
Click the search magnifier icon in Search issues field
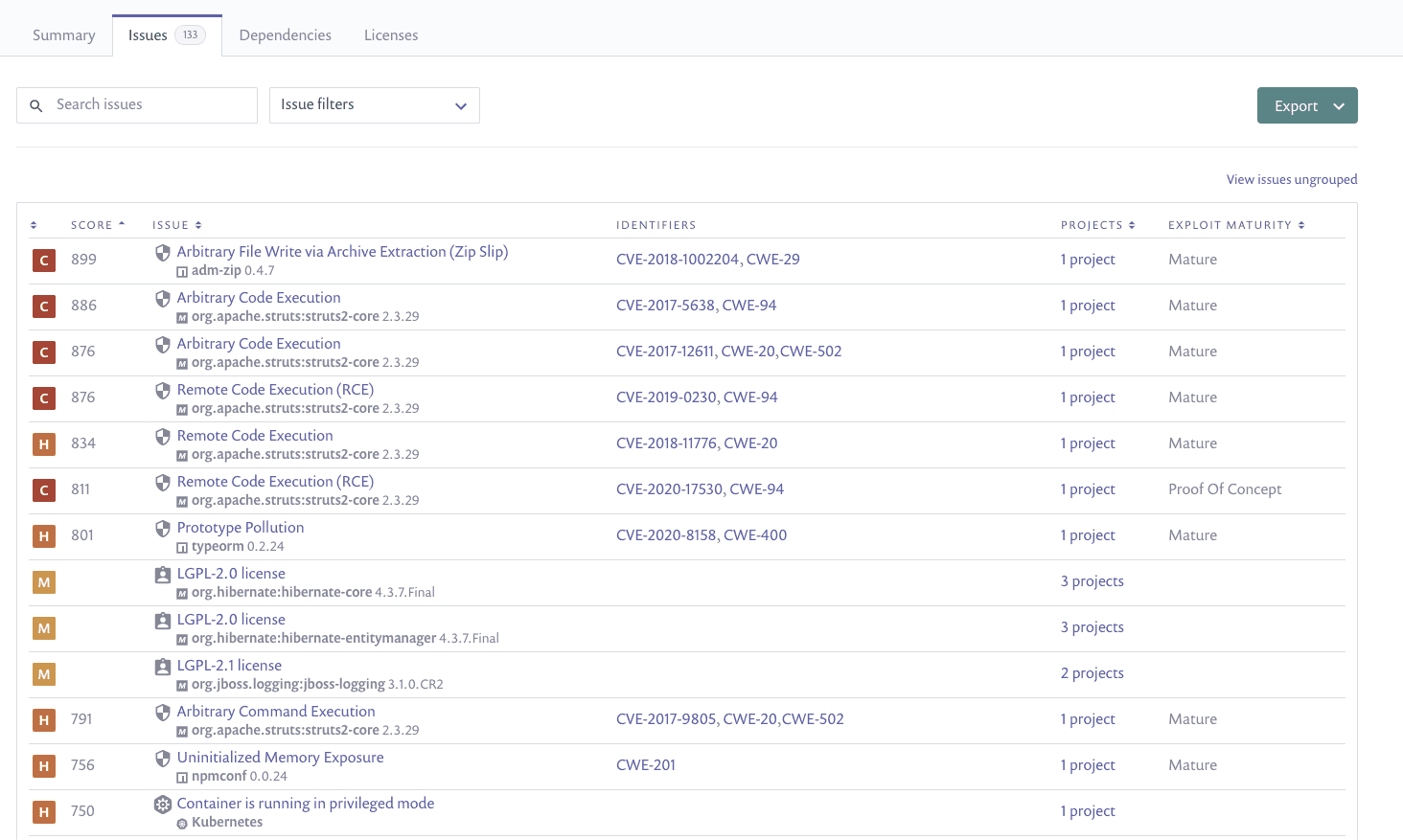(x=36, y=105)
